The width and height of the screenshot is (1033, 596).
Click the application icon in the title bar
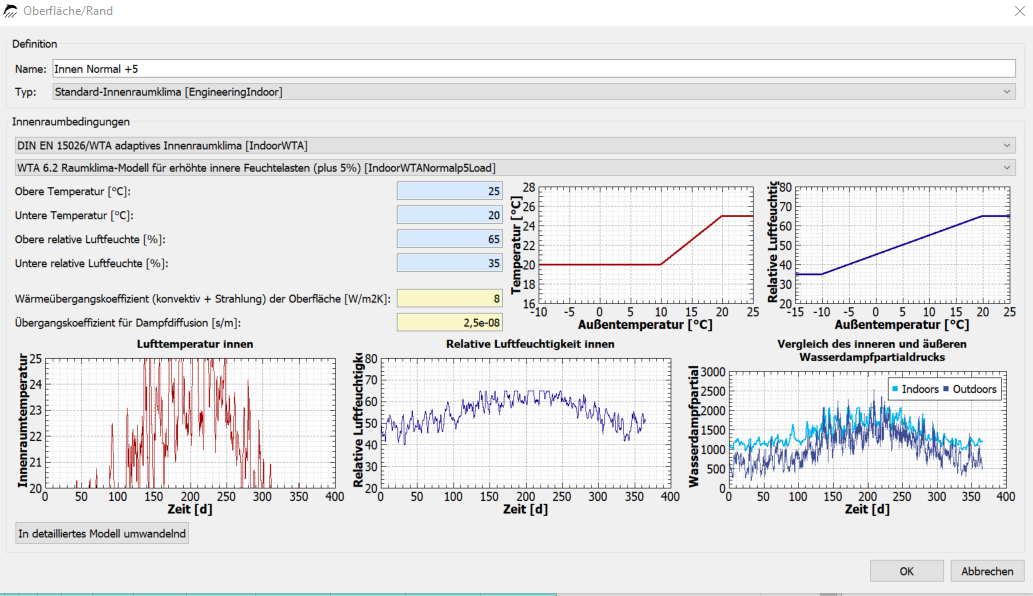(x=10, y=11)
